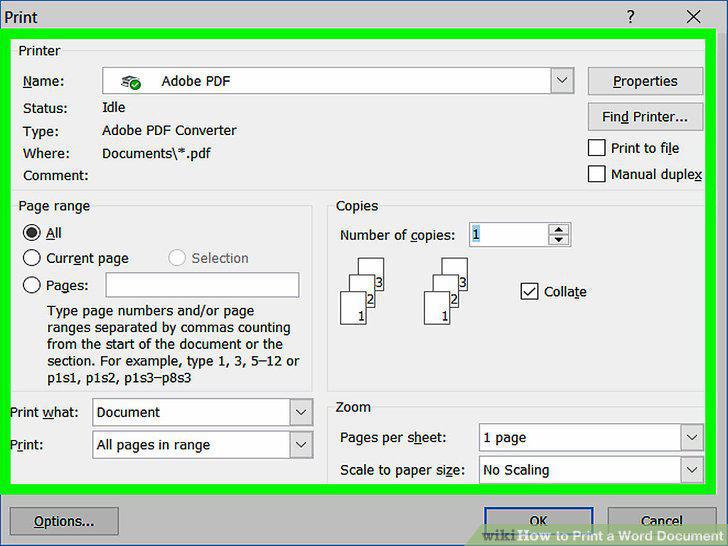Open the All pages in range dropdown arrow
Screen dimensions: 728x546
click(x=301, y=444)
